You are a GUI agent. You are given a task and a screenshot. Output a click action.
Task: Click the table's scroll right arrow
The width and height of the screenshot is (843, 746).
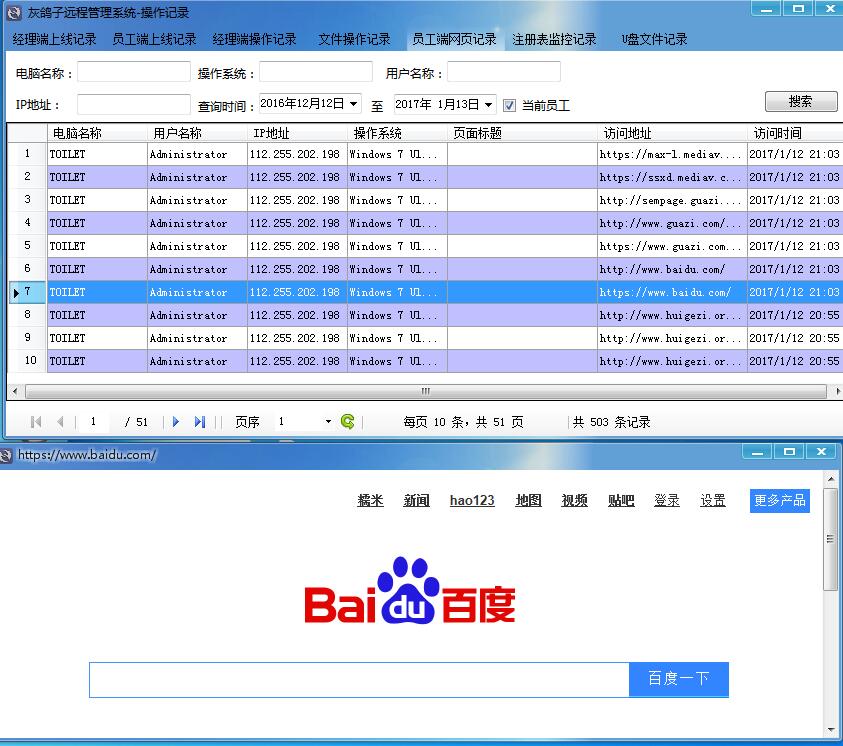pos(838,391)
